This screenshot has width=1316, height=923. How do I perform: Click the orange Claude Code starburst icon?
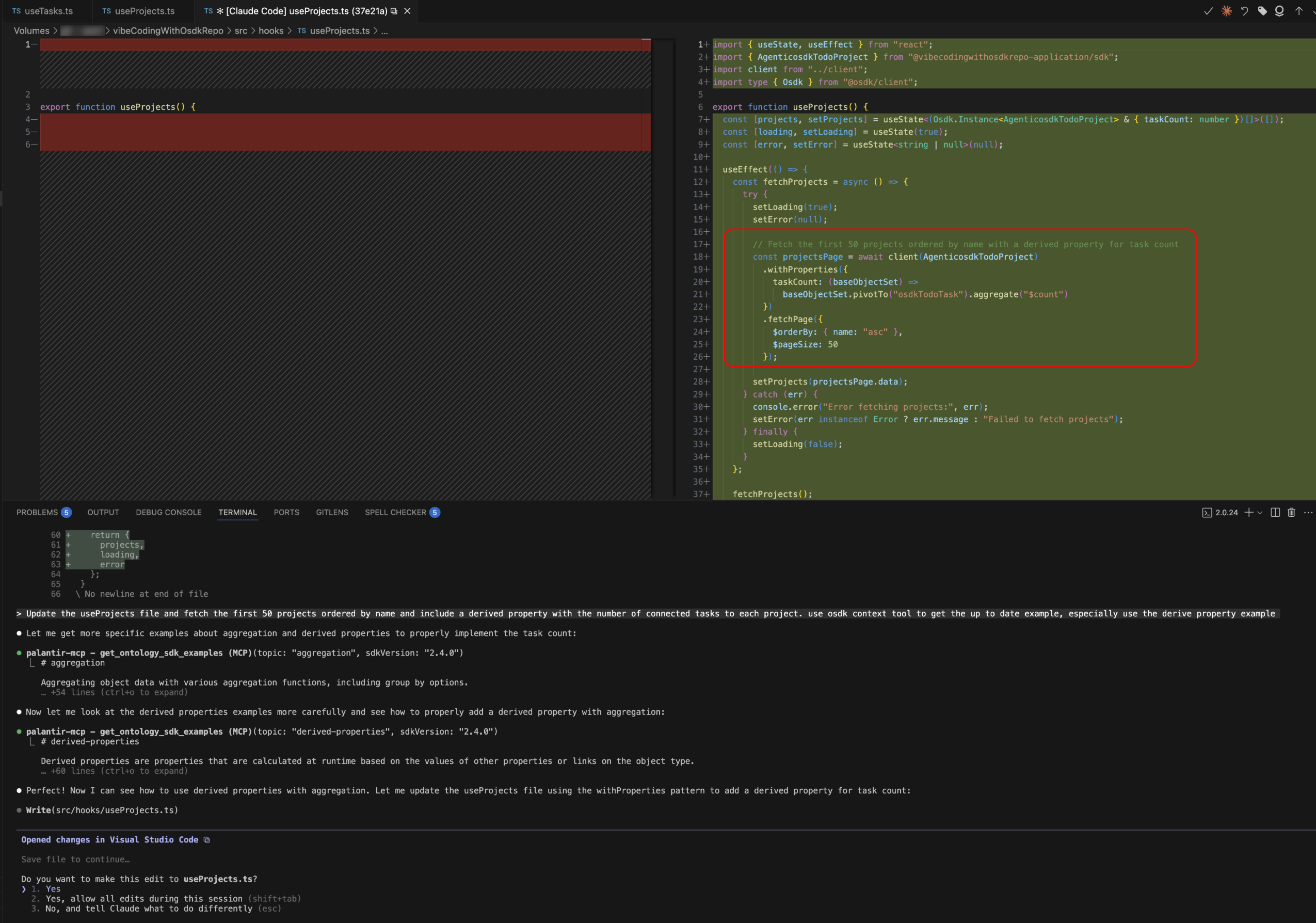click(1226, 11)
